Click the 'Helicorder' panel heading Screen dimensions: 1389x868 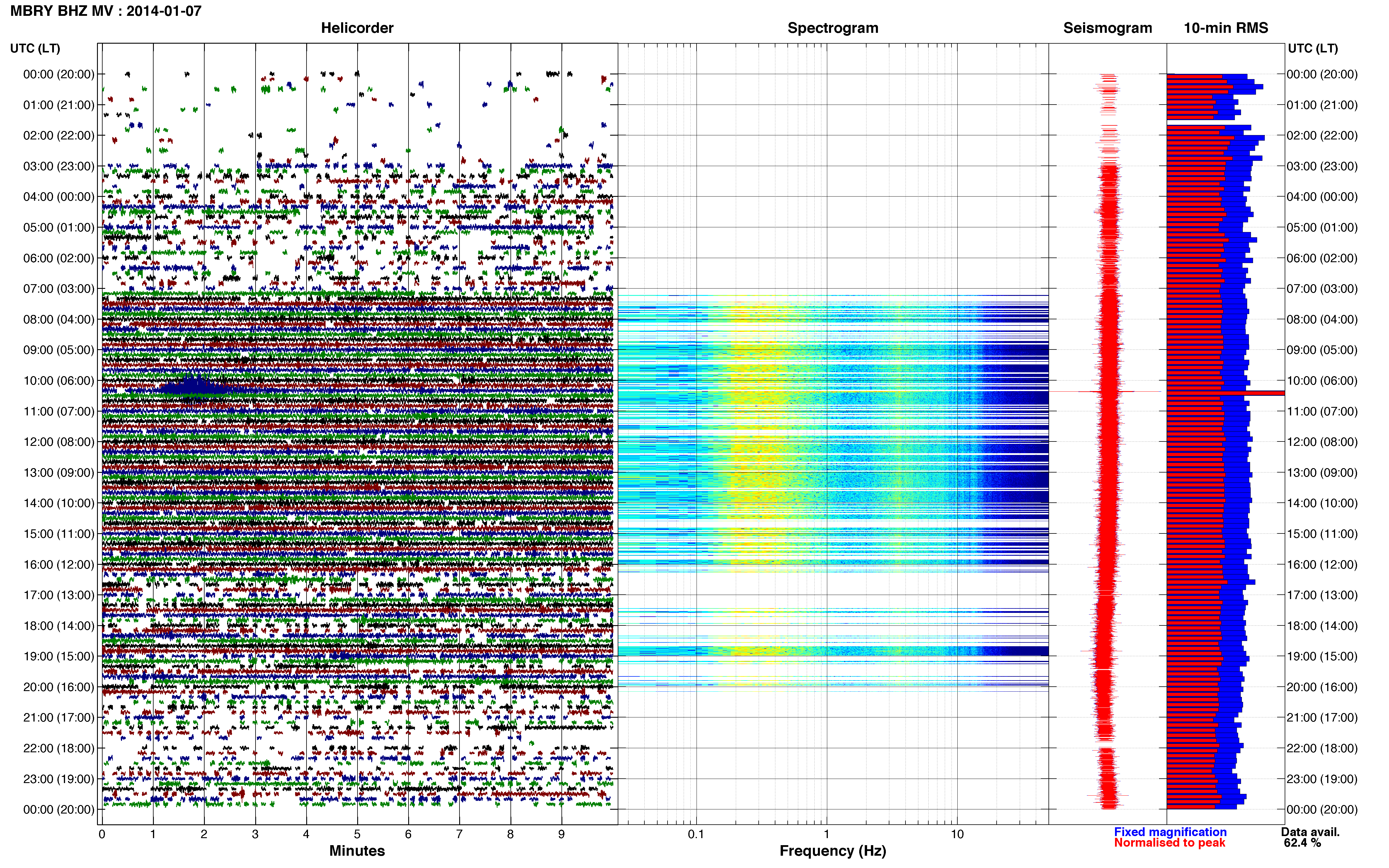tap(357, 28)
